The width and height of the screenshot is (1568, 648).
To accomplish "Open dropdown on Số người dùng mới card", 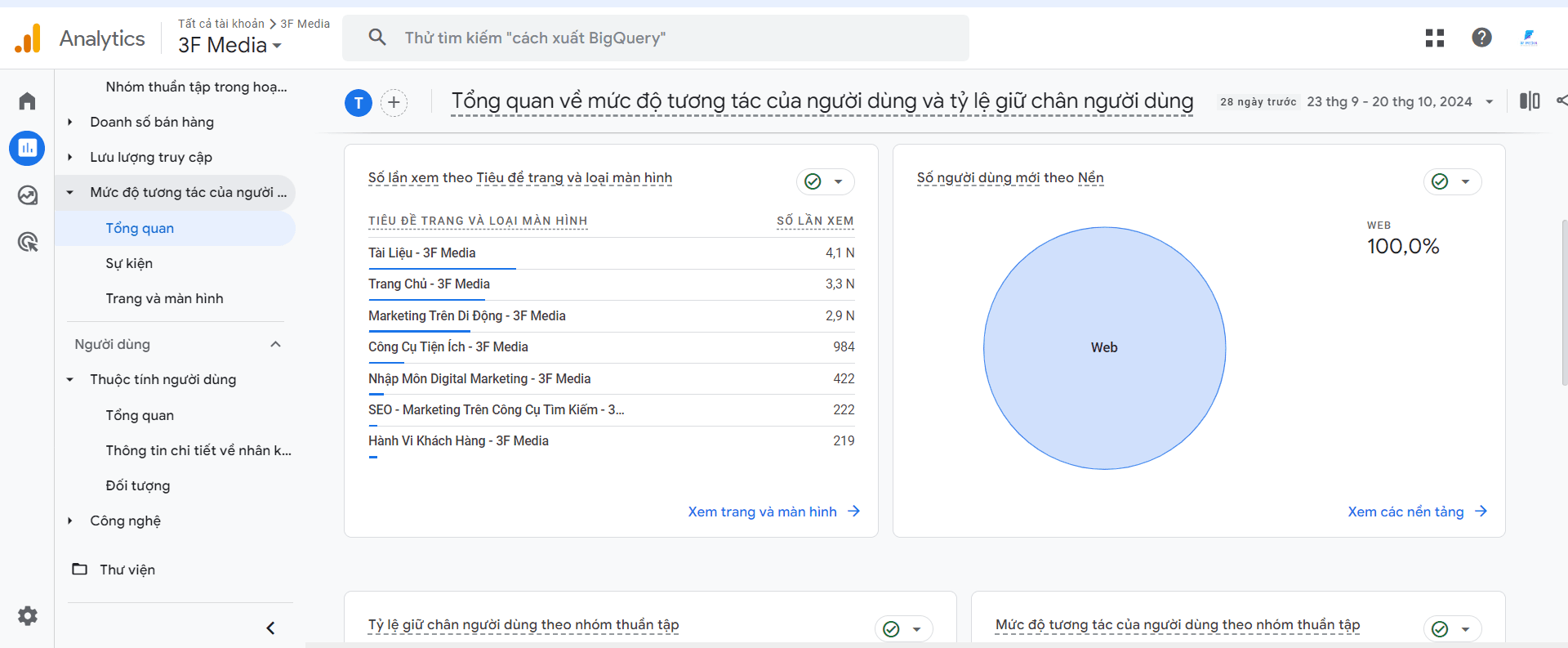I will pos(1465,181).
